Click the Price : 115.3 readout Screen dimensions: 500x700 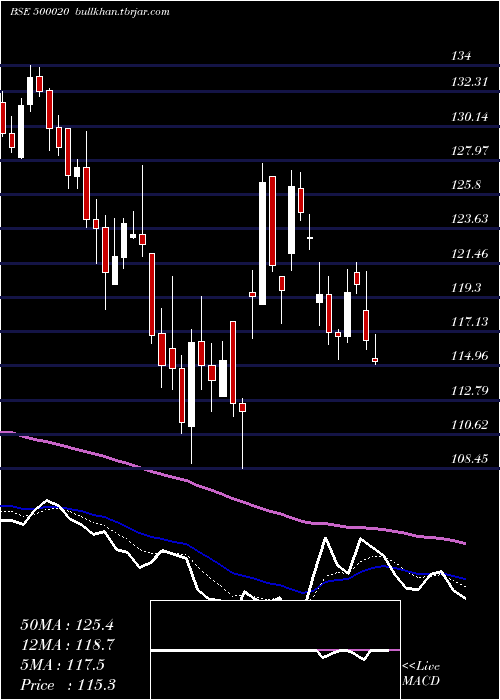68,685
